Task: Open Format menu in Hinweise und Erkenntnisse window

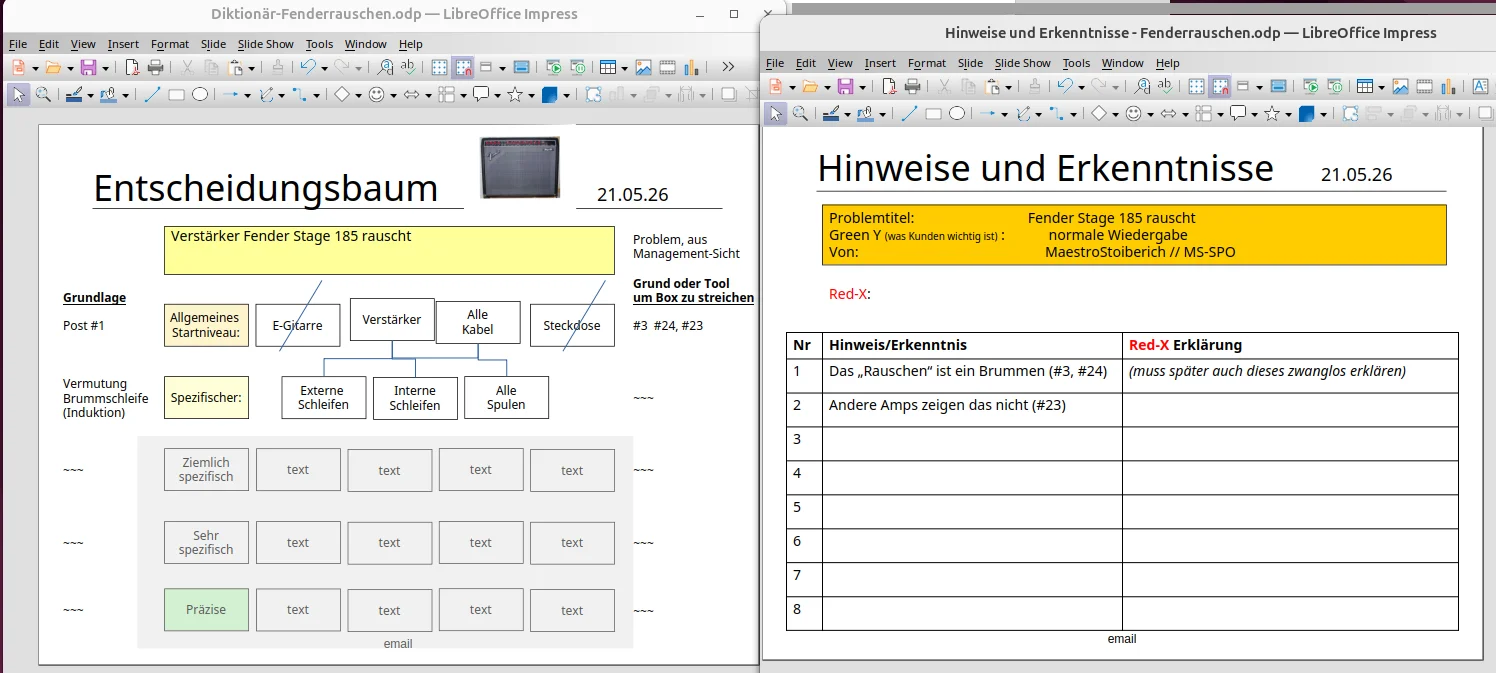Action: (x=927, y=63)
